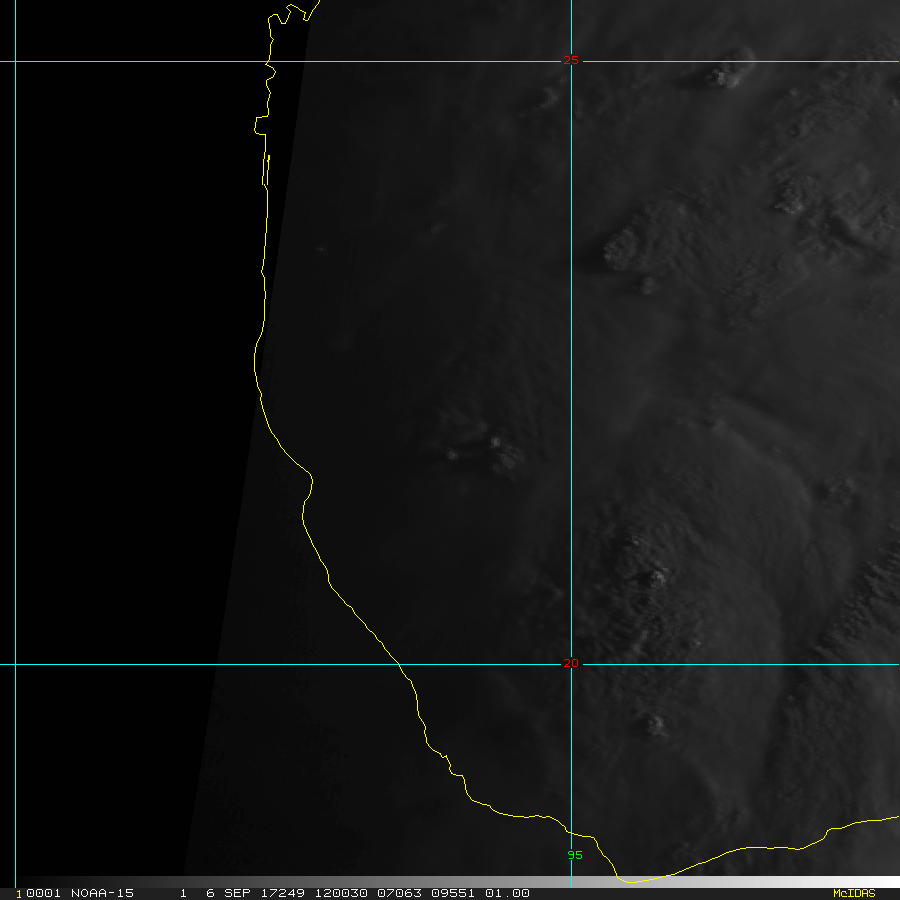Click the green 95 longitude label

pyautogui.click(x=575, y=855)
